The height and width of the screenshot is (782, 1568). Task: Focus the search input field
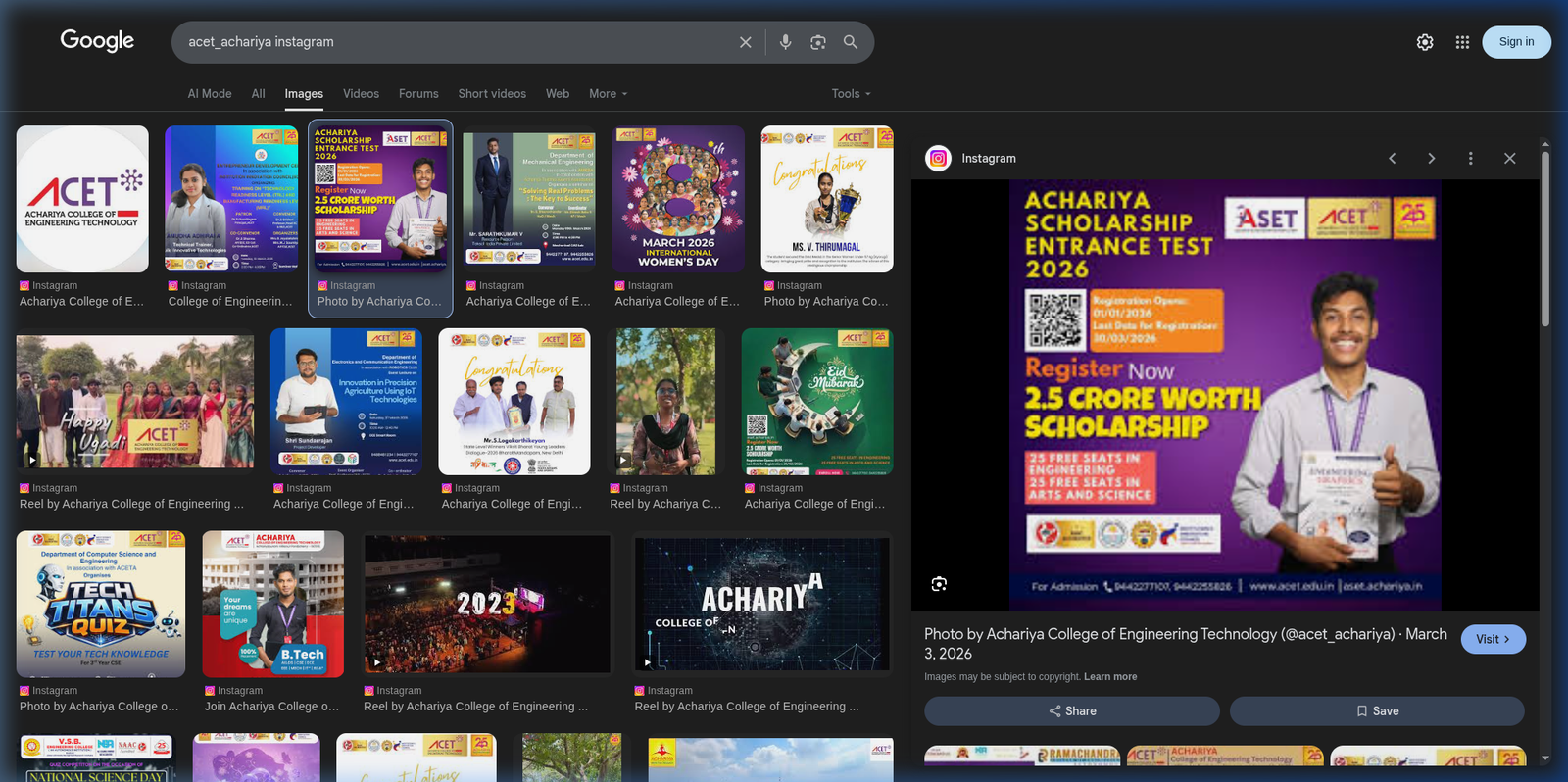pos(456,42)
